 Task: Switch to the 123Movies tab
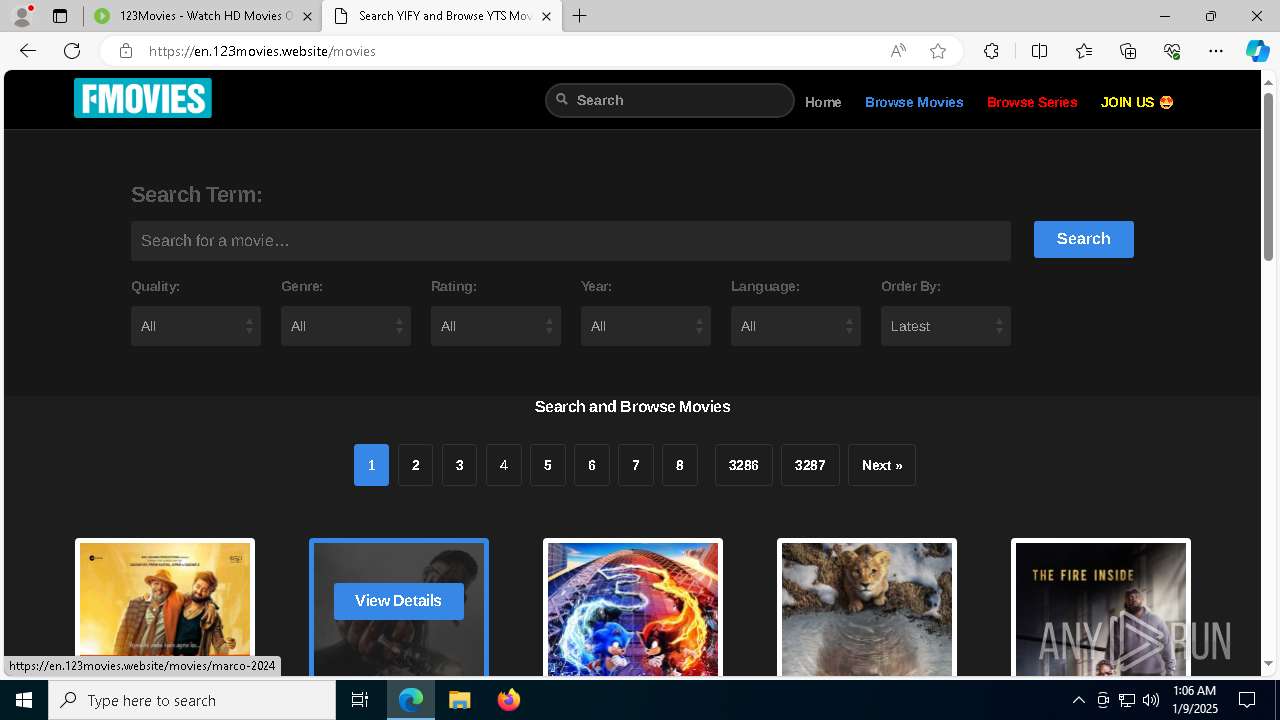point(204,16)
